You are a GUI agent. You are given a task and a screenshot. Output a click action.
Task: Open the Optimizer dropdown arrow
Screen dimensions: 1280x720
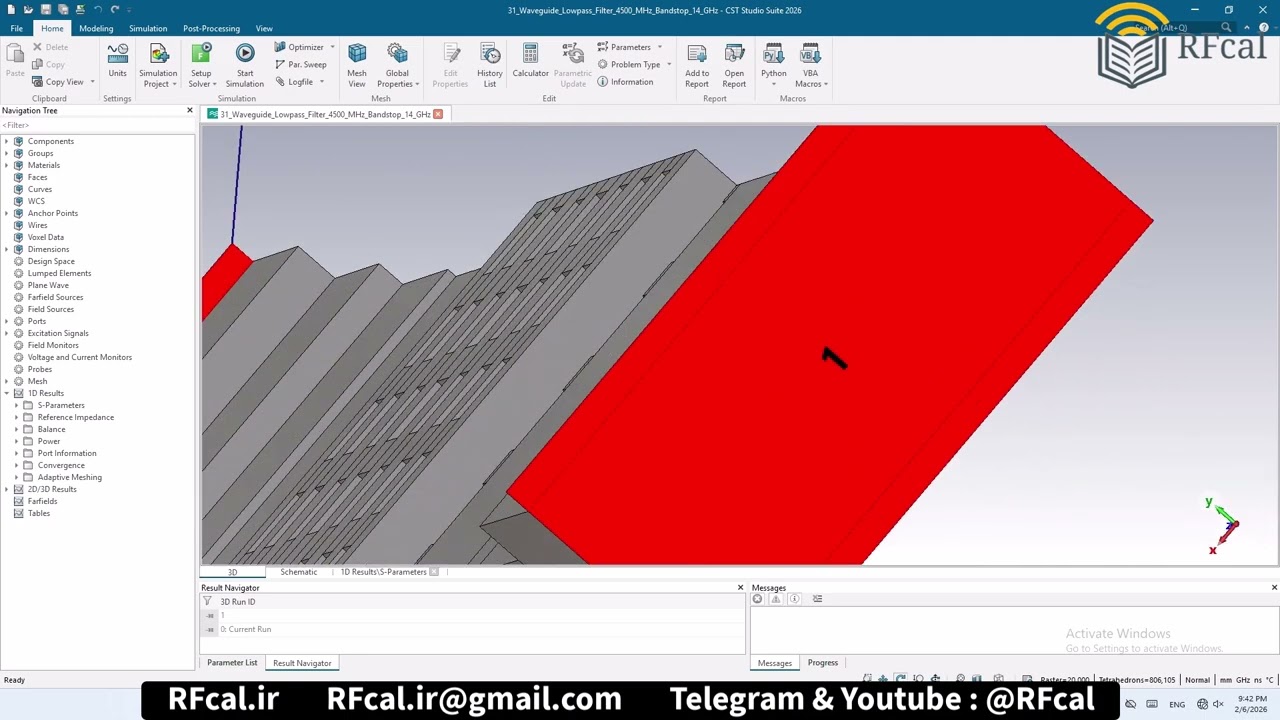coord(332,47)
